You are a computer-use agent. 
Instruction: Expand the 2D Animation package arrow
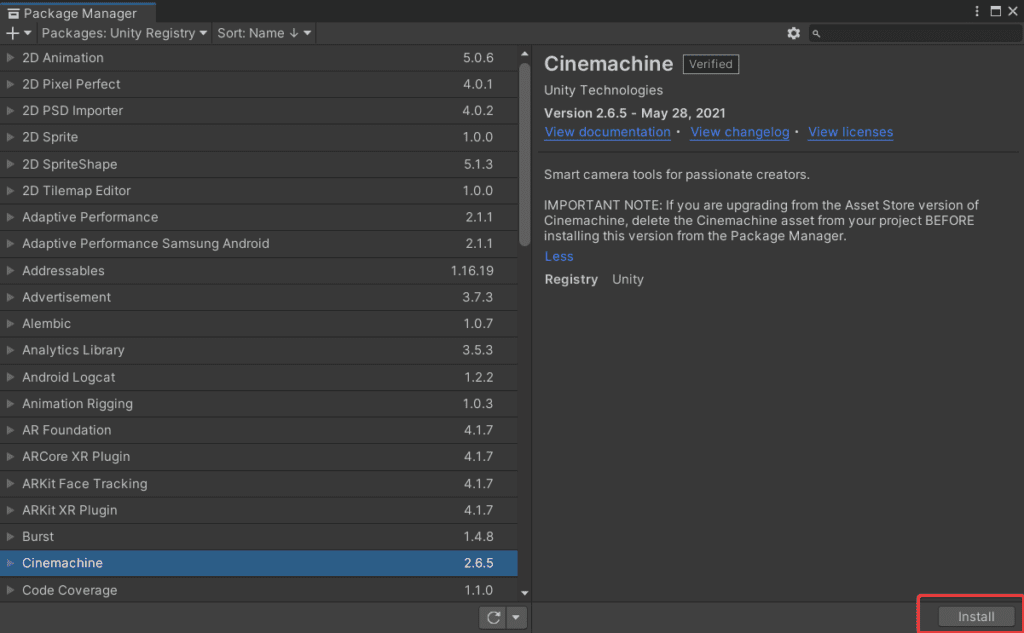click(10, 57)
